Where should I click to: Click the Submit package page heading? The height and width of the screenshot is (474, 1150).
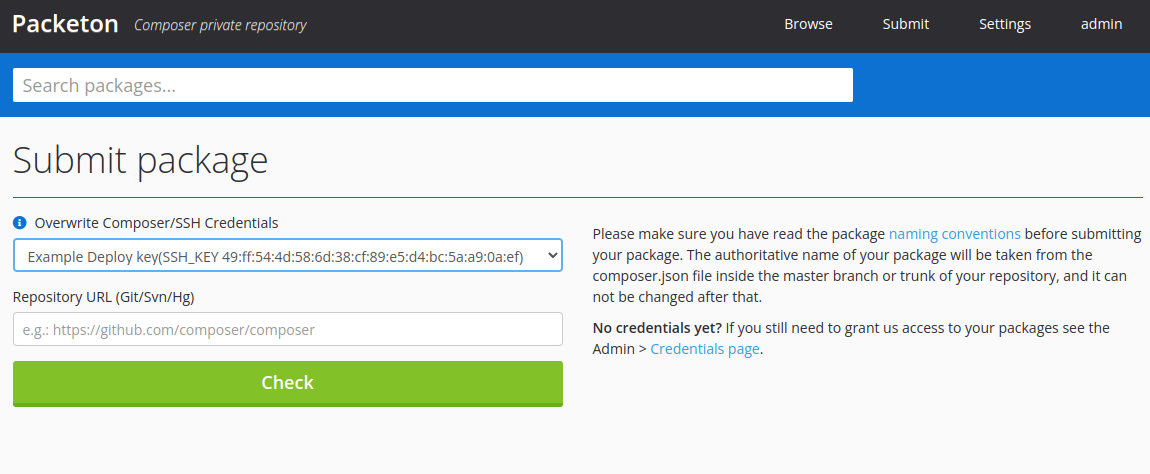140,160
